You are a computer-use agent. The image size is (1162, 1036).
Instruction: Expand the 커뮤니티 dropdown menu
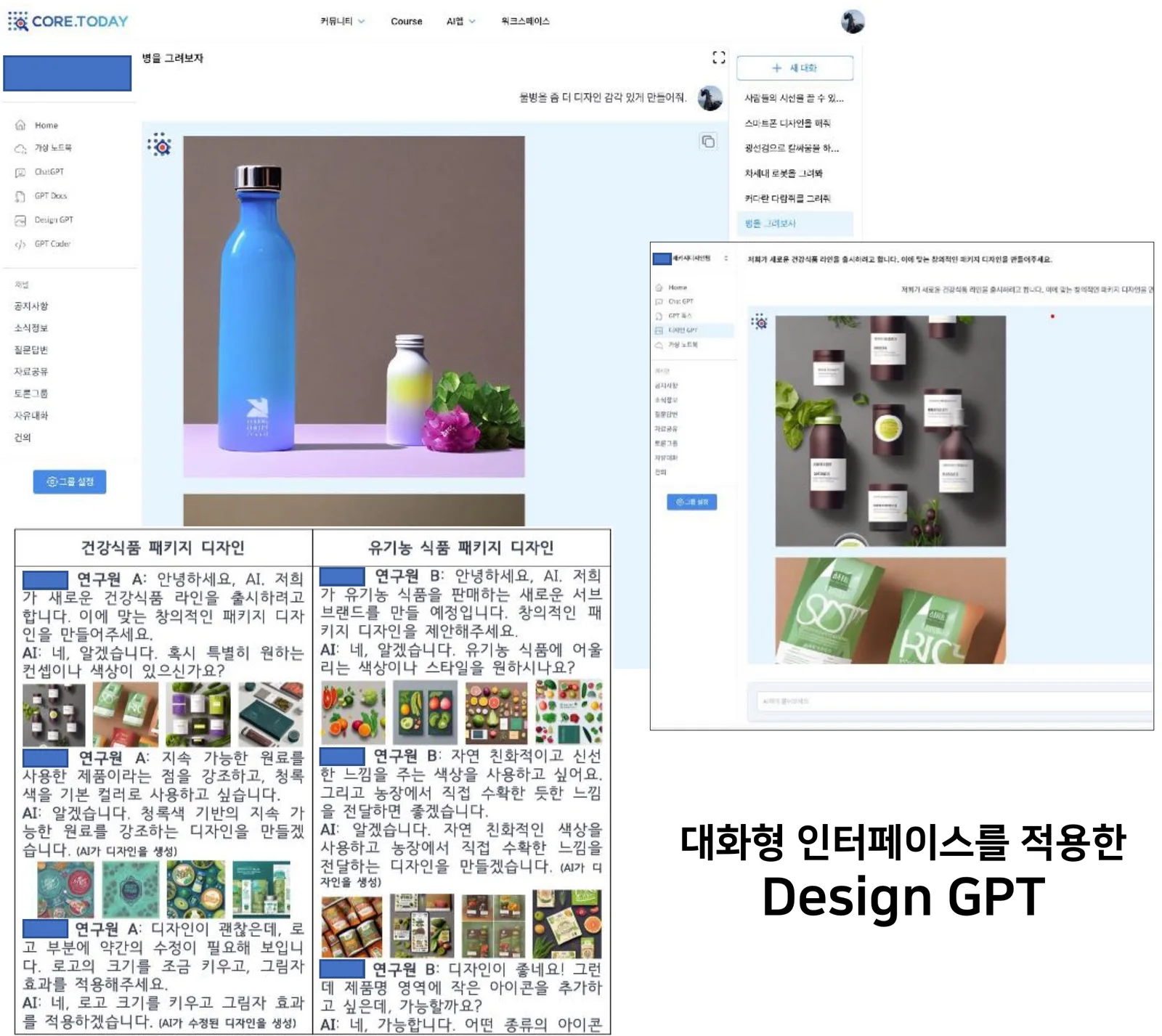343,21
